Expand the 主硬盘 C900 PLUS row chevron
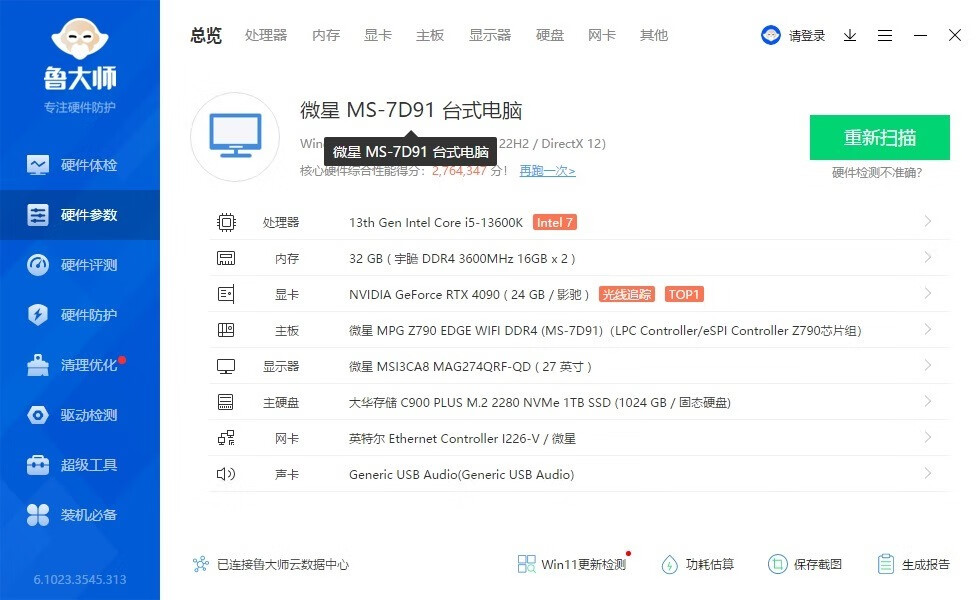This screenshot has height=600, width=980. [x=928, y=401]
